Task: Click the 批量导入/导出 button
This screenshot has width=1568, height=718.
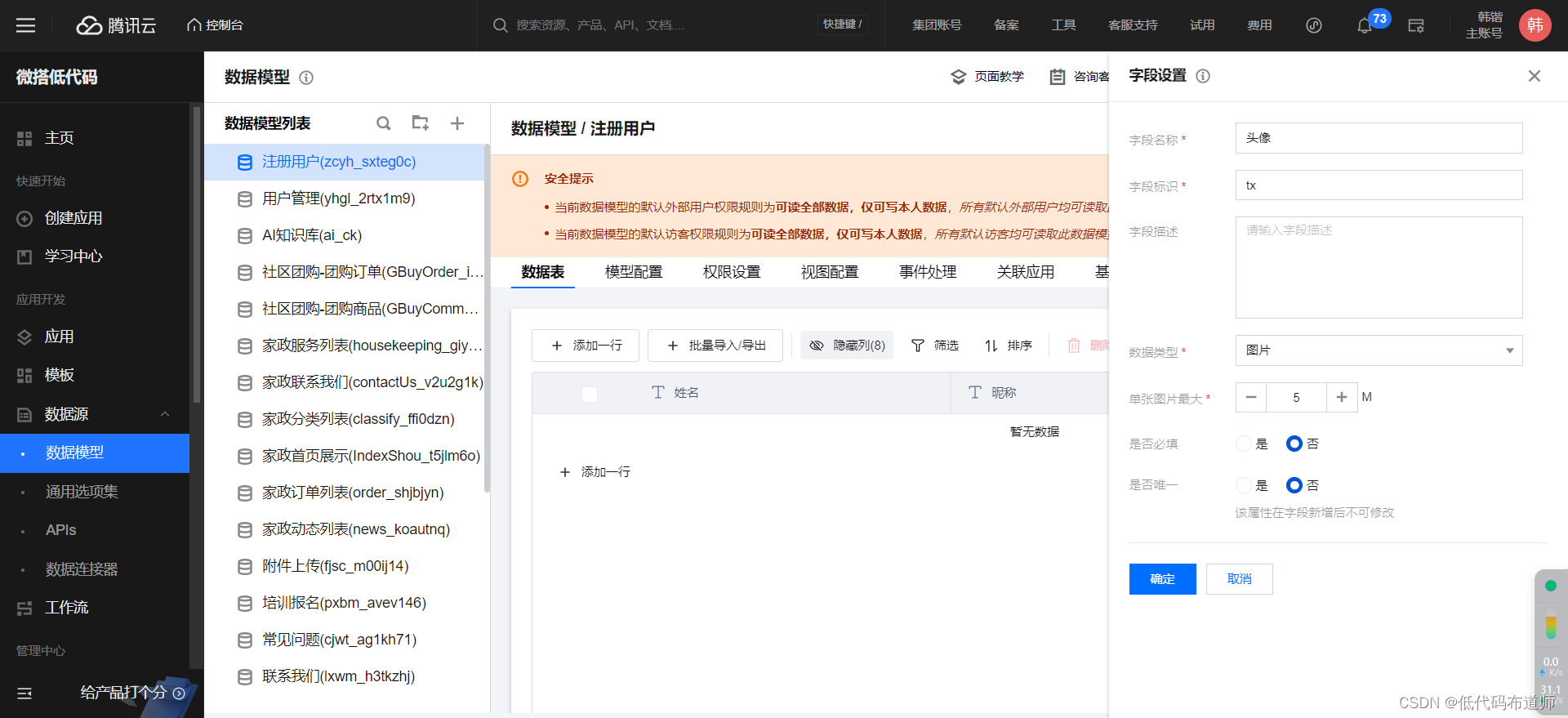Action: click(x=715, y=346)
